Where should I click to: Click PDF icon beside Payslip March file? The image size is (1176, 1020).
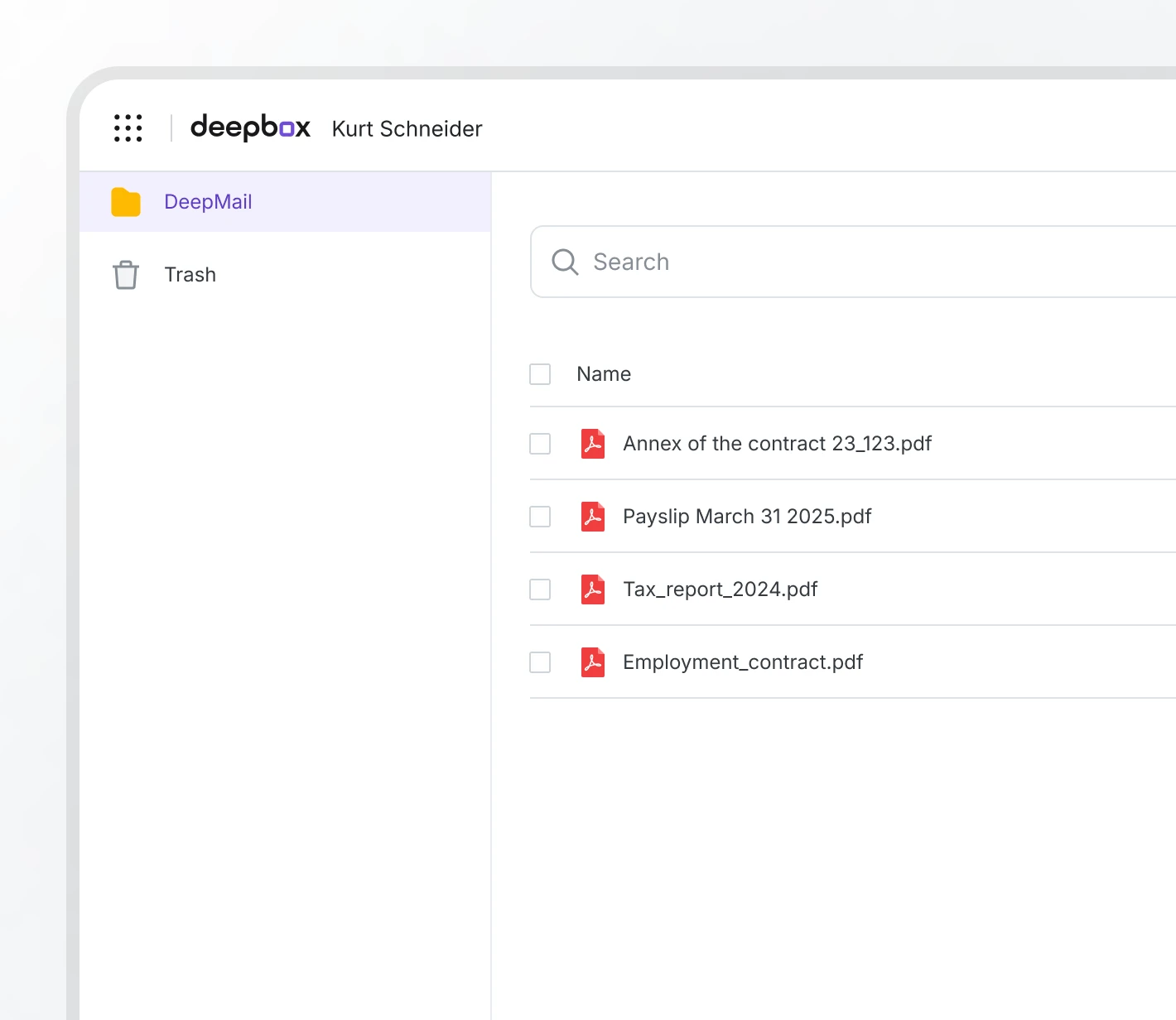coord(593,517)
